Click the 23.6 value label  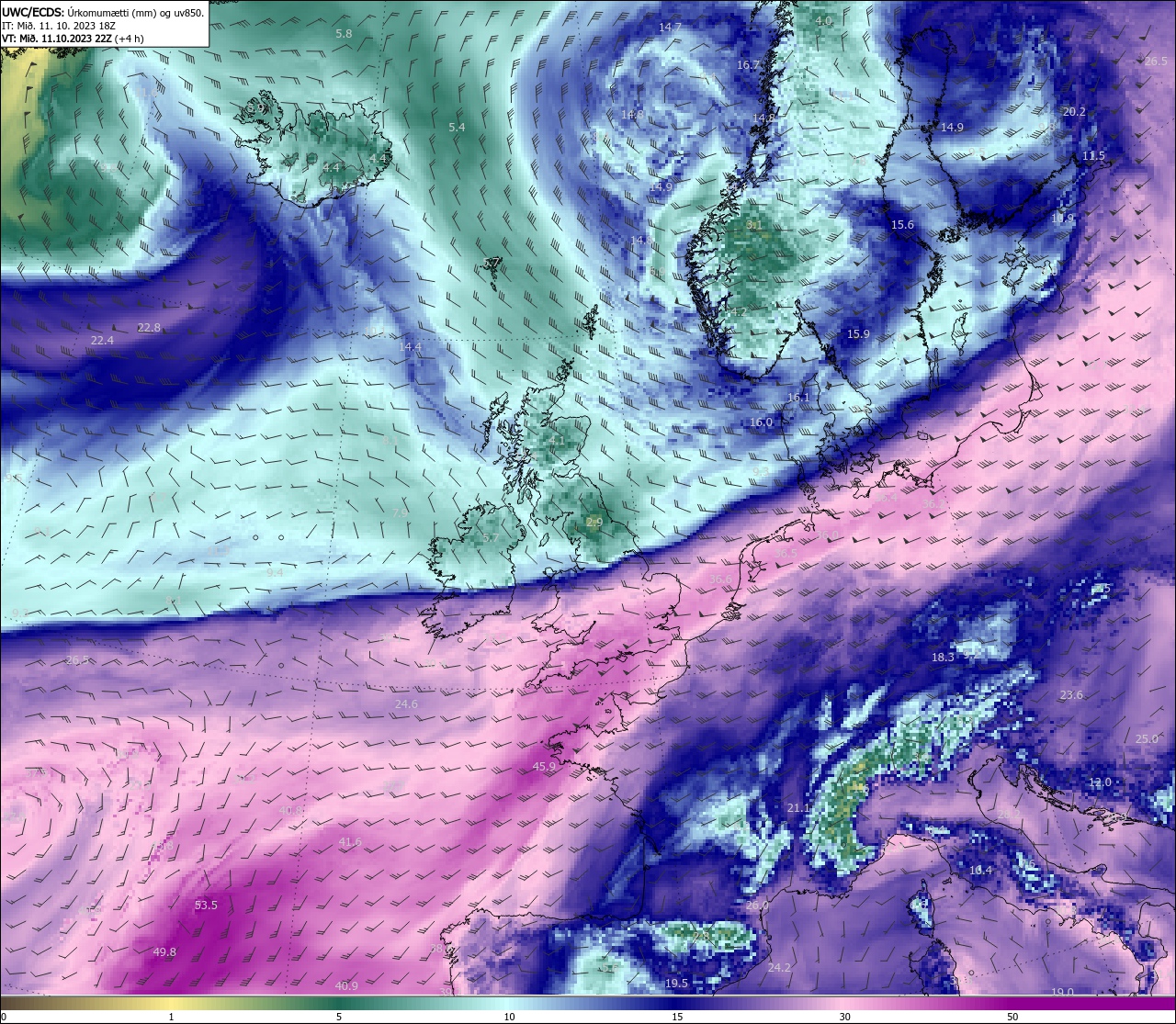pyautogui.click(x=1071, y=695)
